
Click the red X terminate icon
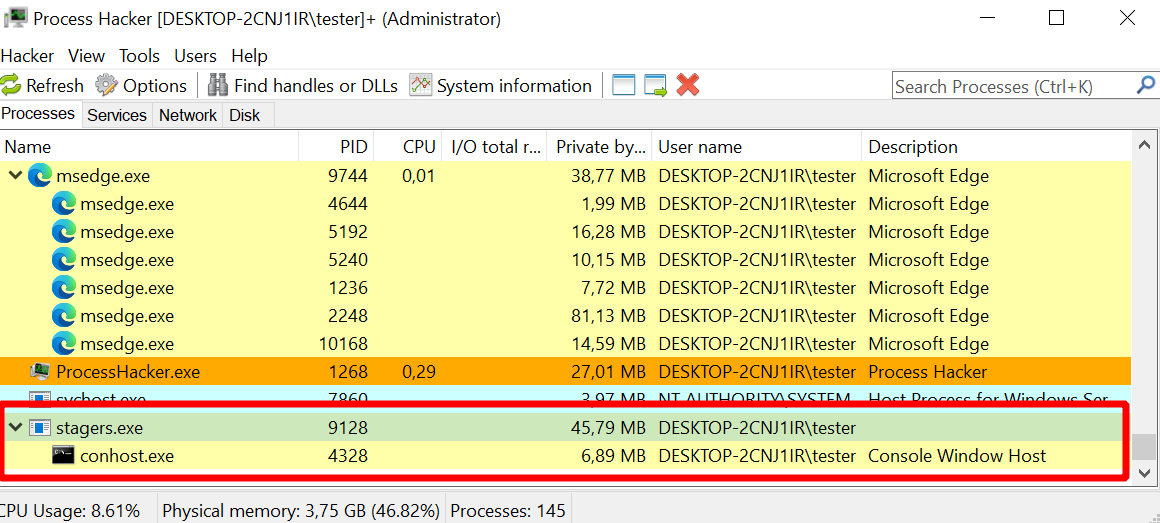point(688,86)
